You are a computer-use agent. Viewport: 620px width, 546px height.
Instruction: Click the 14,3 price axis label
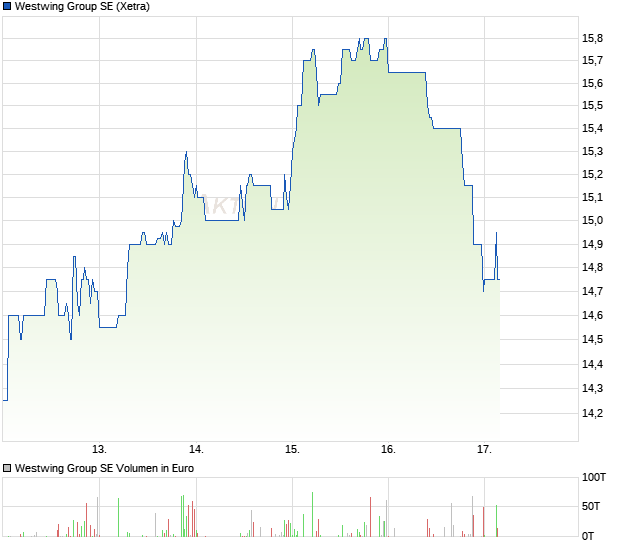coord(592,388)
